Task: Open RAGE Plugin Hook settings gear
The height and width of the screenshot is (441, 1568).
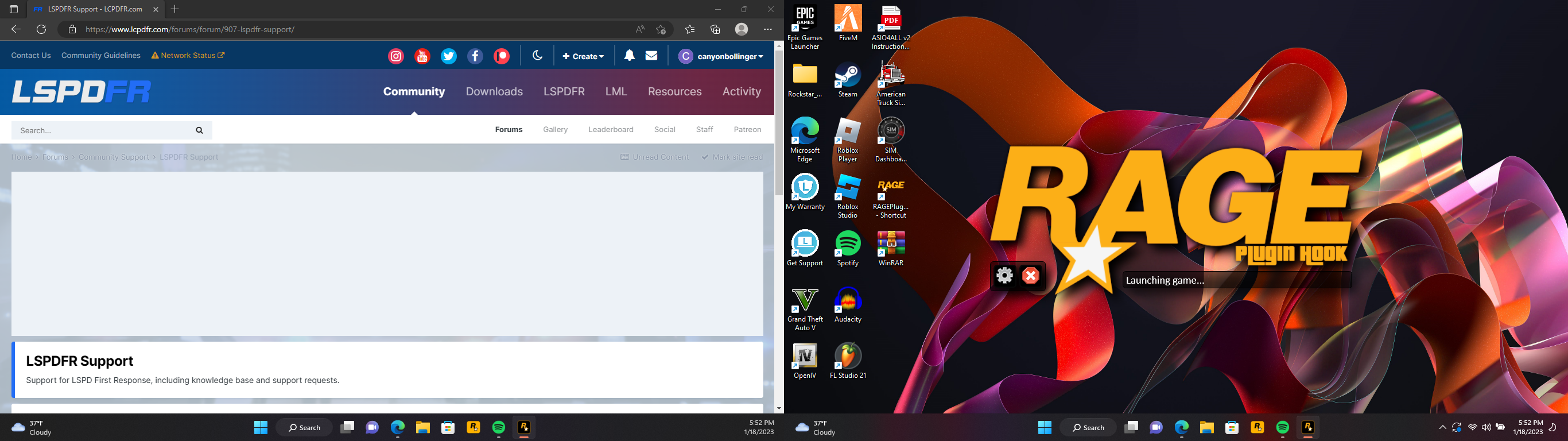Action: coord(1004,276)
